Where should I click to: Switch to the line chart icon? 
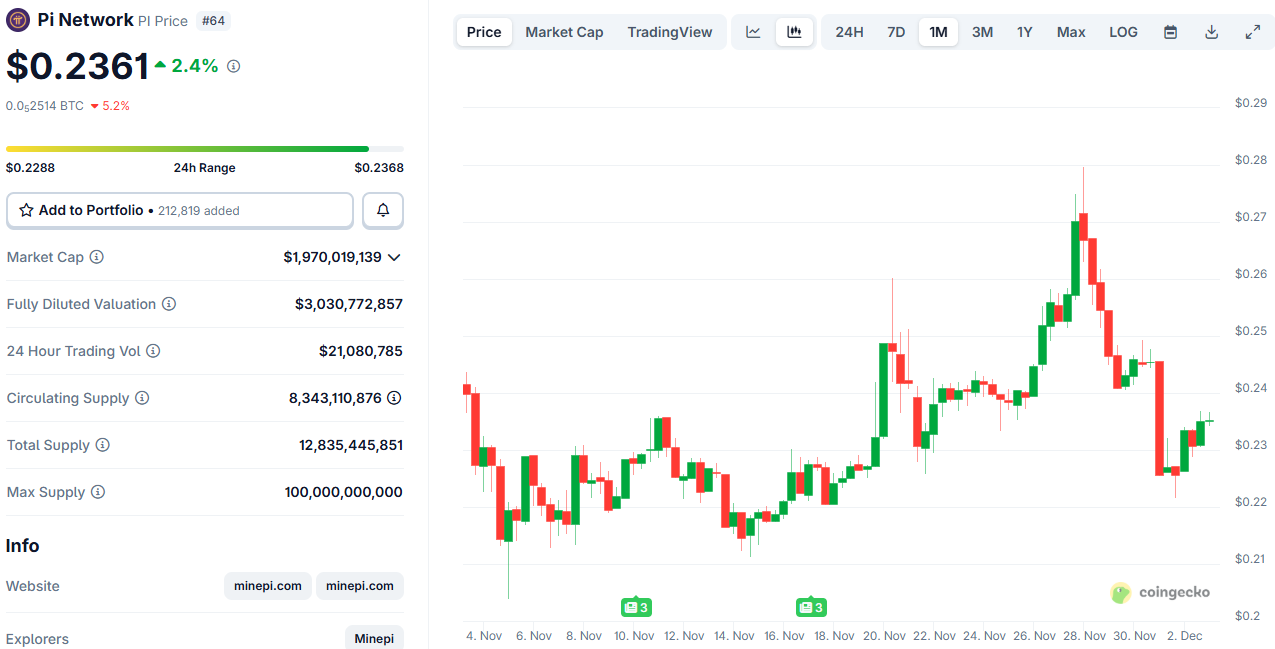(x=752, y=31)
